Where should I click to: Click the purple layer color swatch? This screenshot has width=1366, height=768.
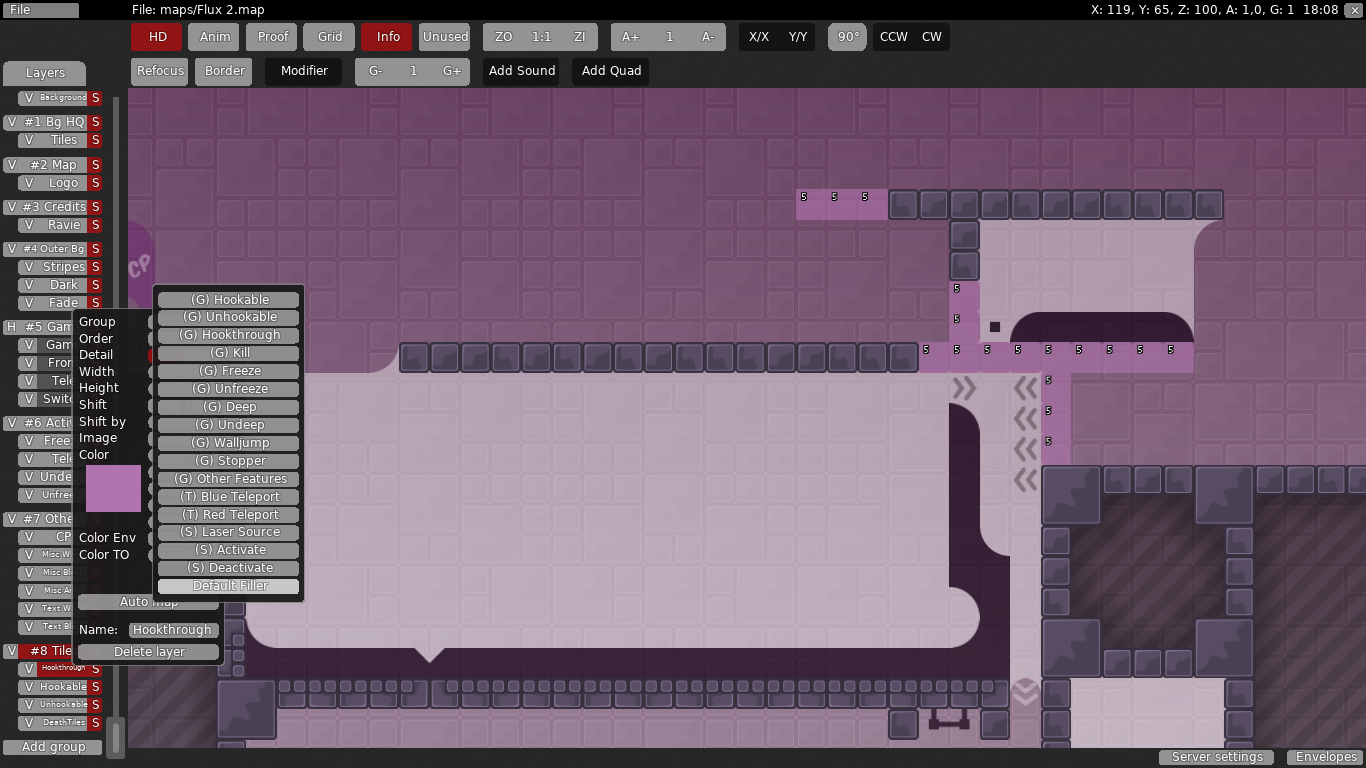point(113,488)
